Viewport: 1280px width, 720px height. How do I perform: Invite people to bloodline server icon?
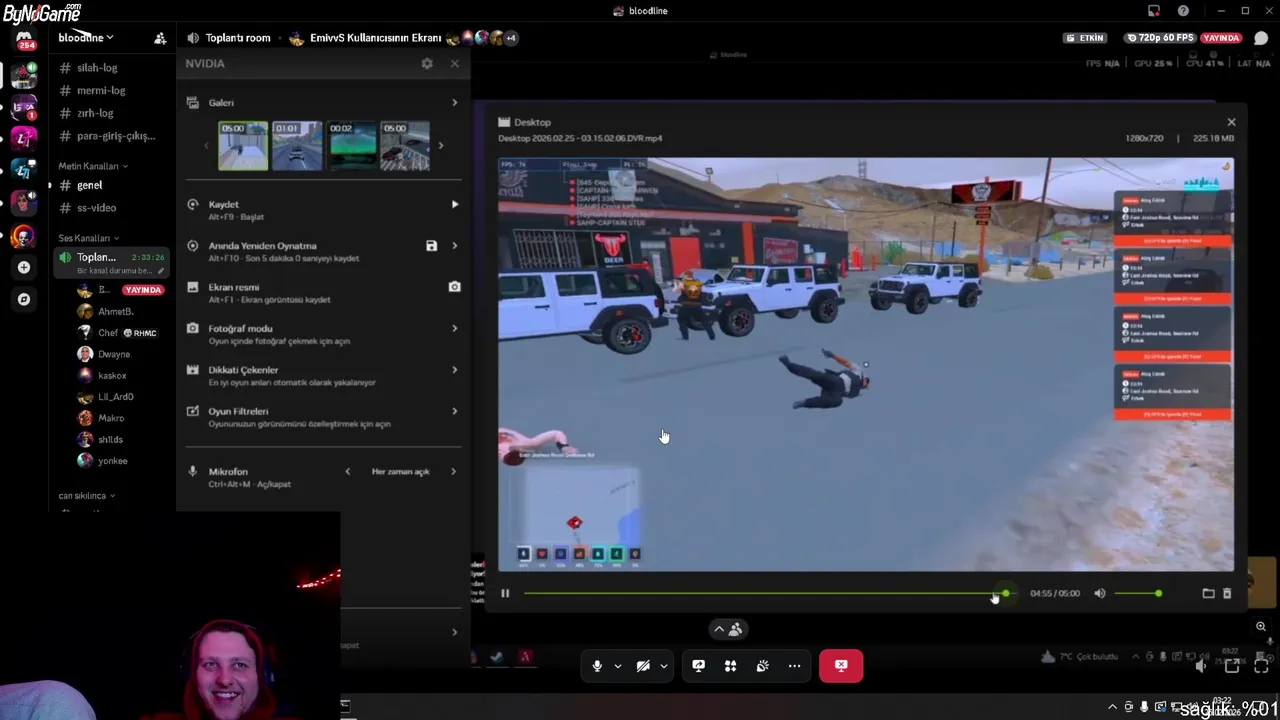coord(160,38)
